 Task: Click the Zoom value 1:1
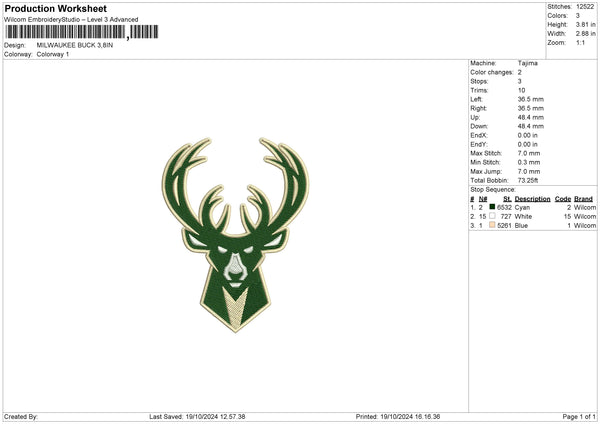(x=580, y=43)
